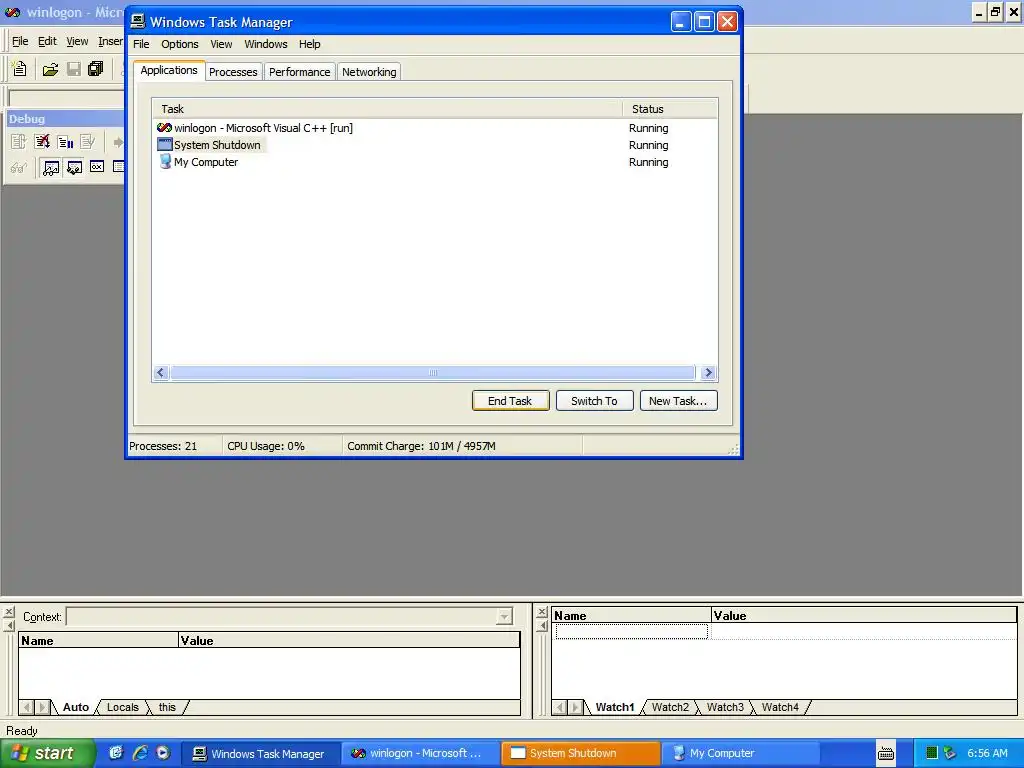This screenshot has width=1024, height=768.
Task: Click the winlogon Visual C++ task icon
Action: [165, 128]
